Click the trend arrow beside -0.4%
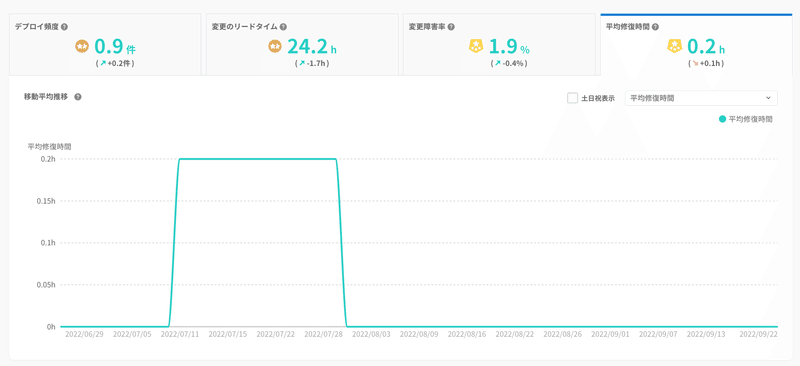This screenshot has width=800, height=366. pyautogui.click(x=497, y=64)
